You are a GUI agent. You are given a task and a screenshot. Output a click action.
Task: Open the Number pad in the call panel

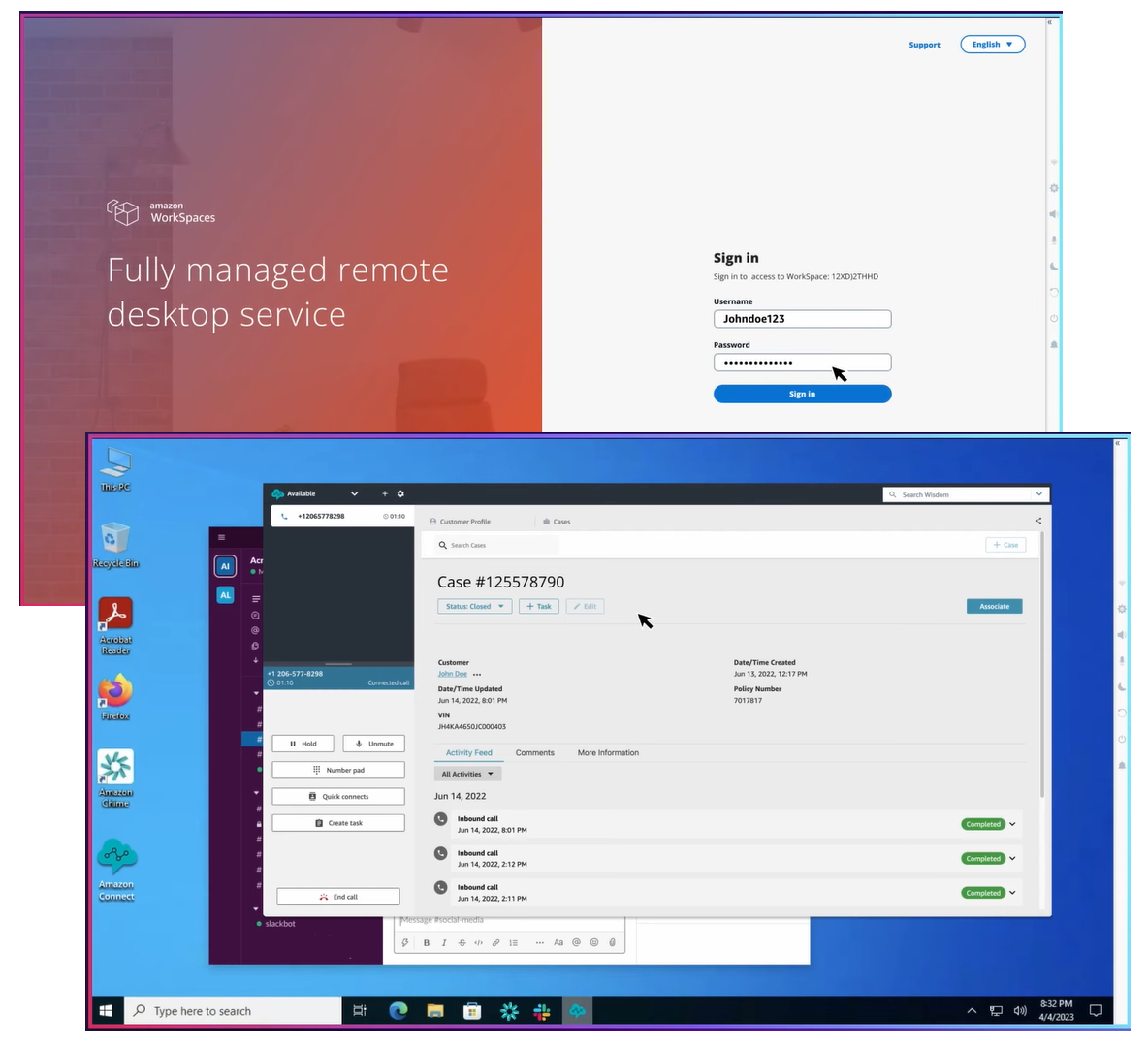337,769
